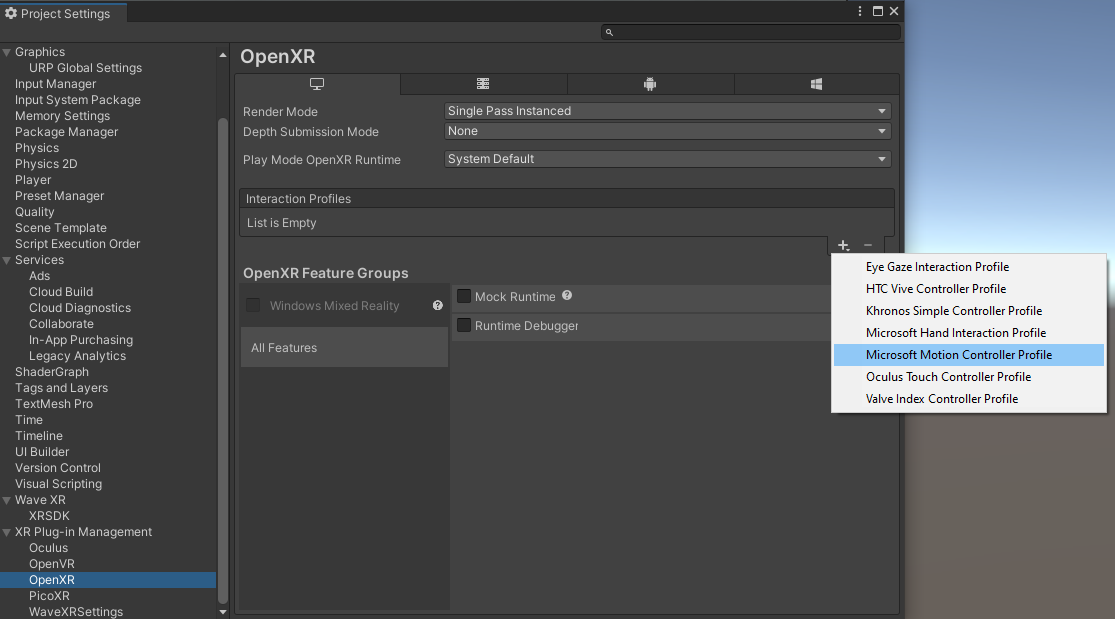The width and height of the screenshot is (1115, 619).
Task: Select the desktop standalone platform tab
Action: click(x=317, y=84)
